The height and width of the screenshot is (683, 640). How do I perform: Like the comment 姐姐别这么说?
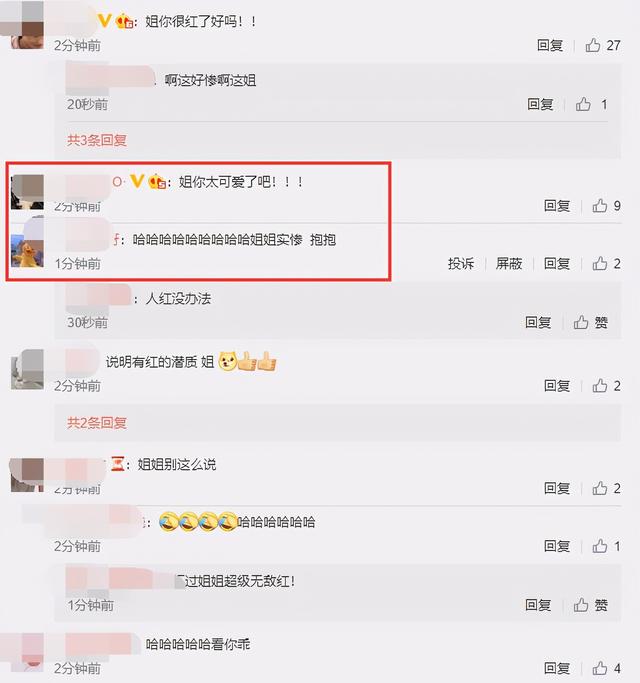606,488
